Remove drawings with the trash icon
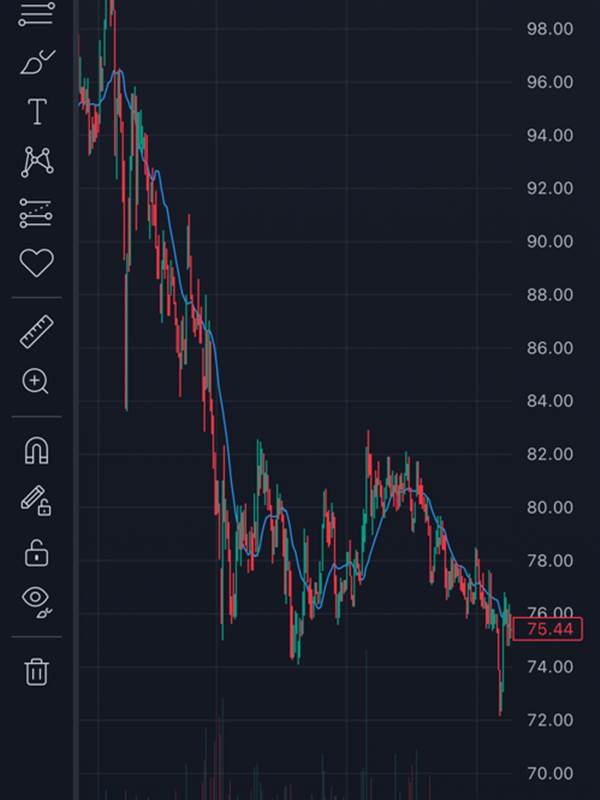 pos(37,671)
